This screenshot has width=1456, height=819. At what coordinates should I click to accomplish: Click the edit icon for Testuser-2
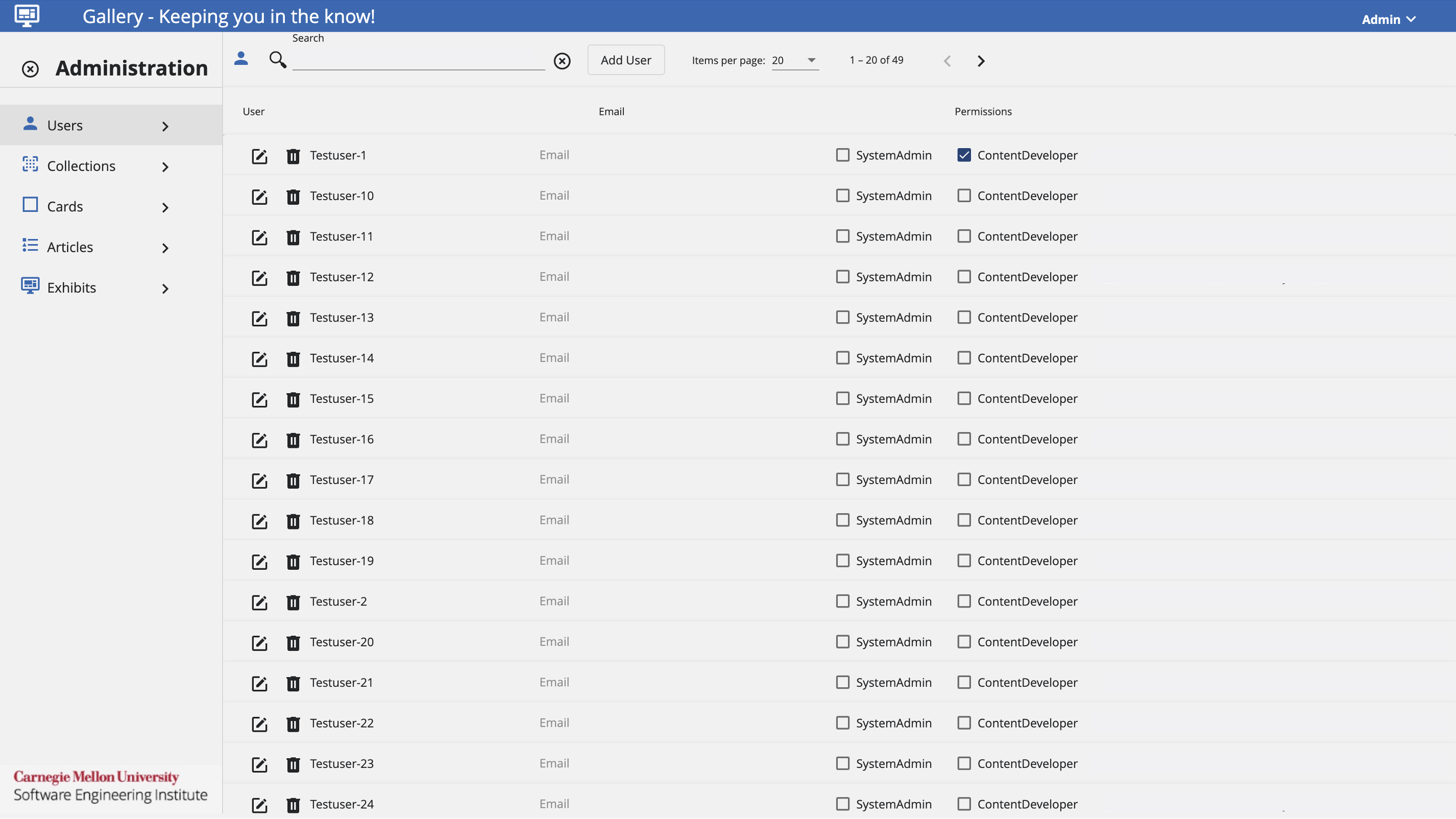click(x=259, y=601)
